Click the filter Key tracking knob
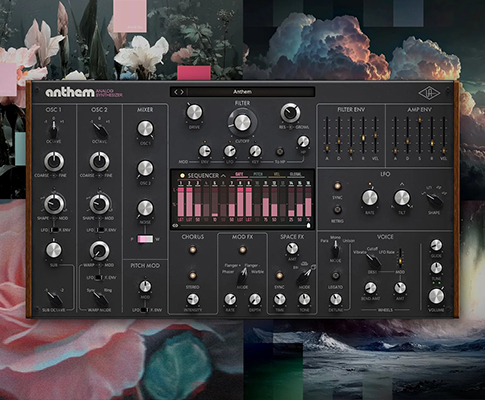The image size is (485, 400). (255, 151)
